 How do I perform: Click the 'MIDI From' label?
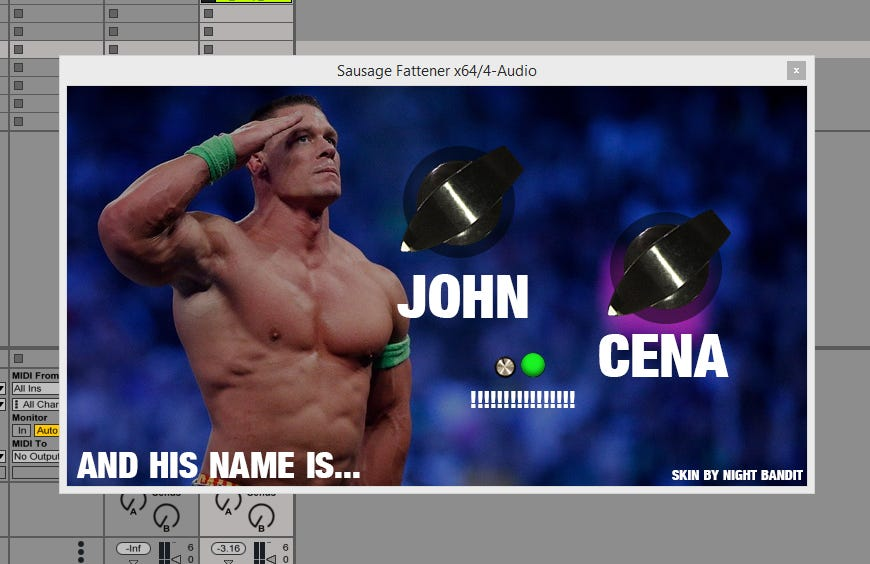click(35, 376)
